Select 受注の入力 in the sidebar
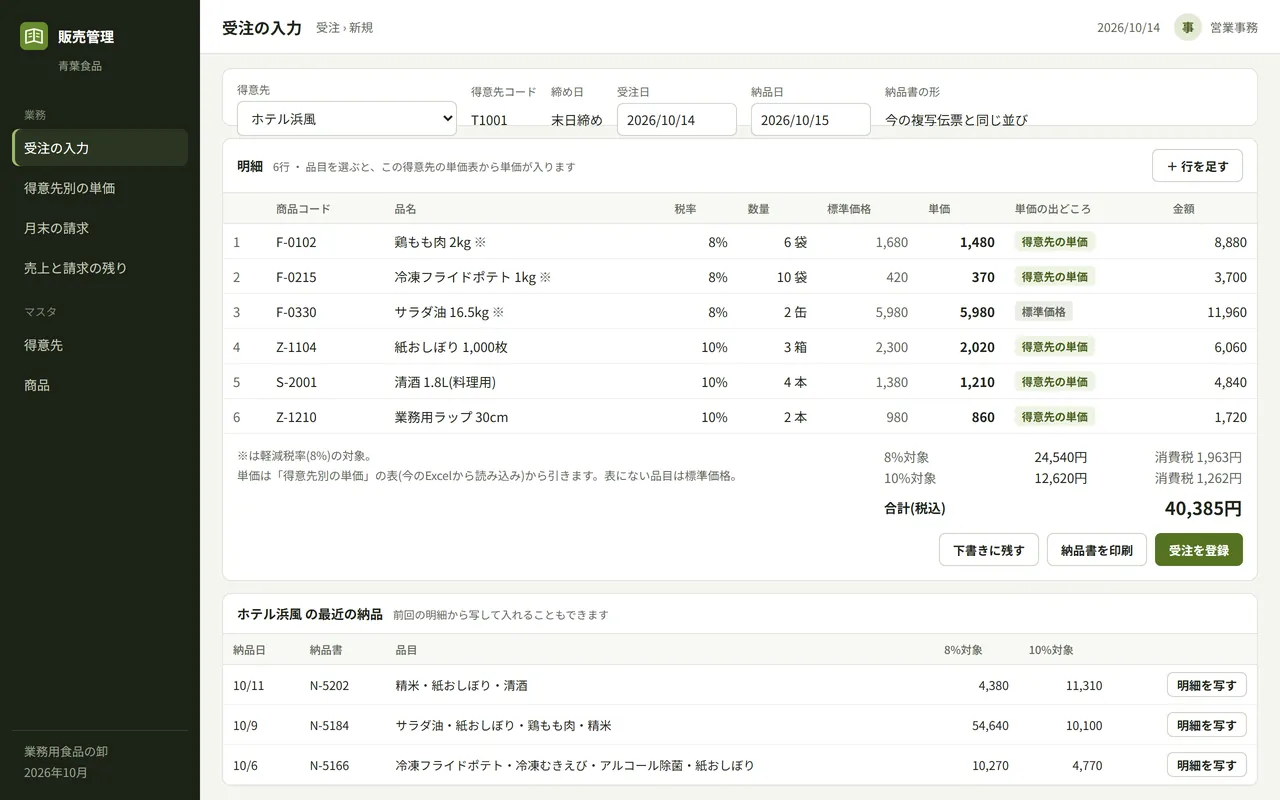1280x800 pixels. point(100,148)
